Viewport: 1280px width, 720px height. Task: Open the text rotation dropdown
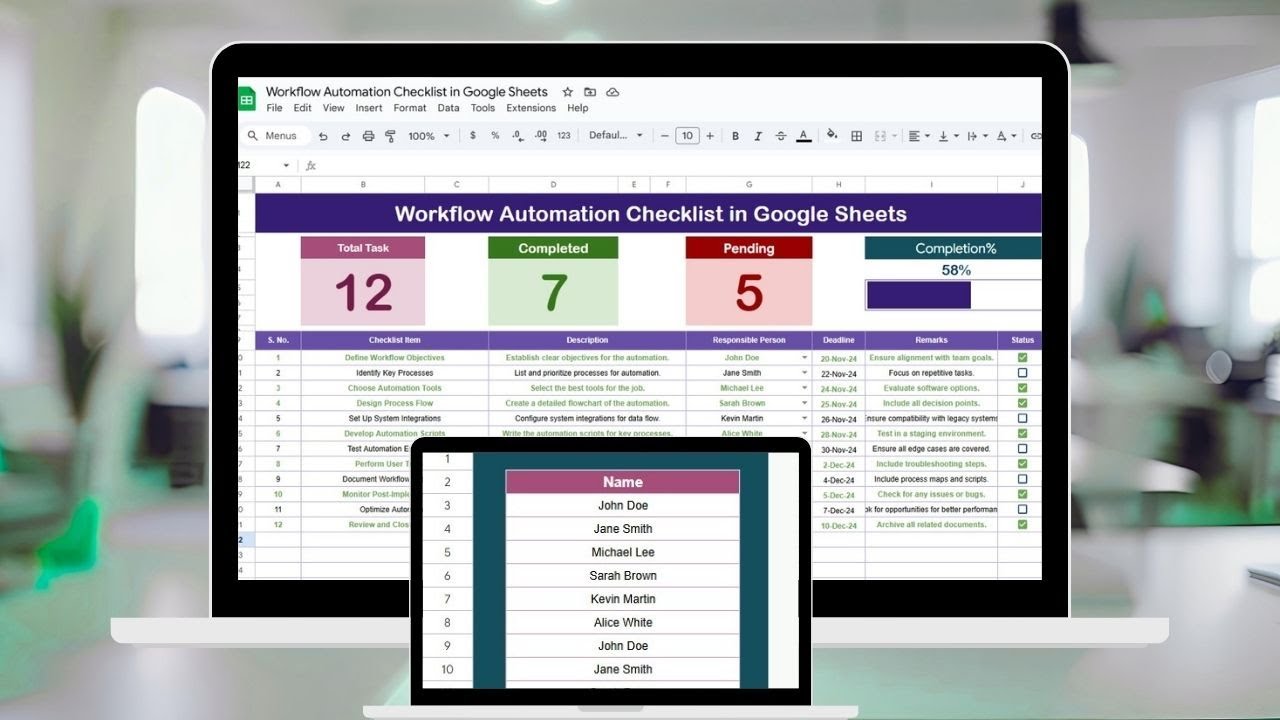[1006, 136]
